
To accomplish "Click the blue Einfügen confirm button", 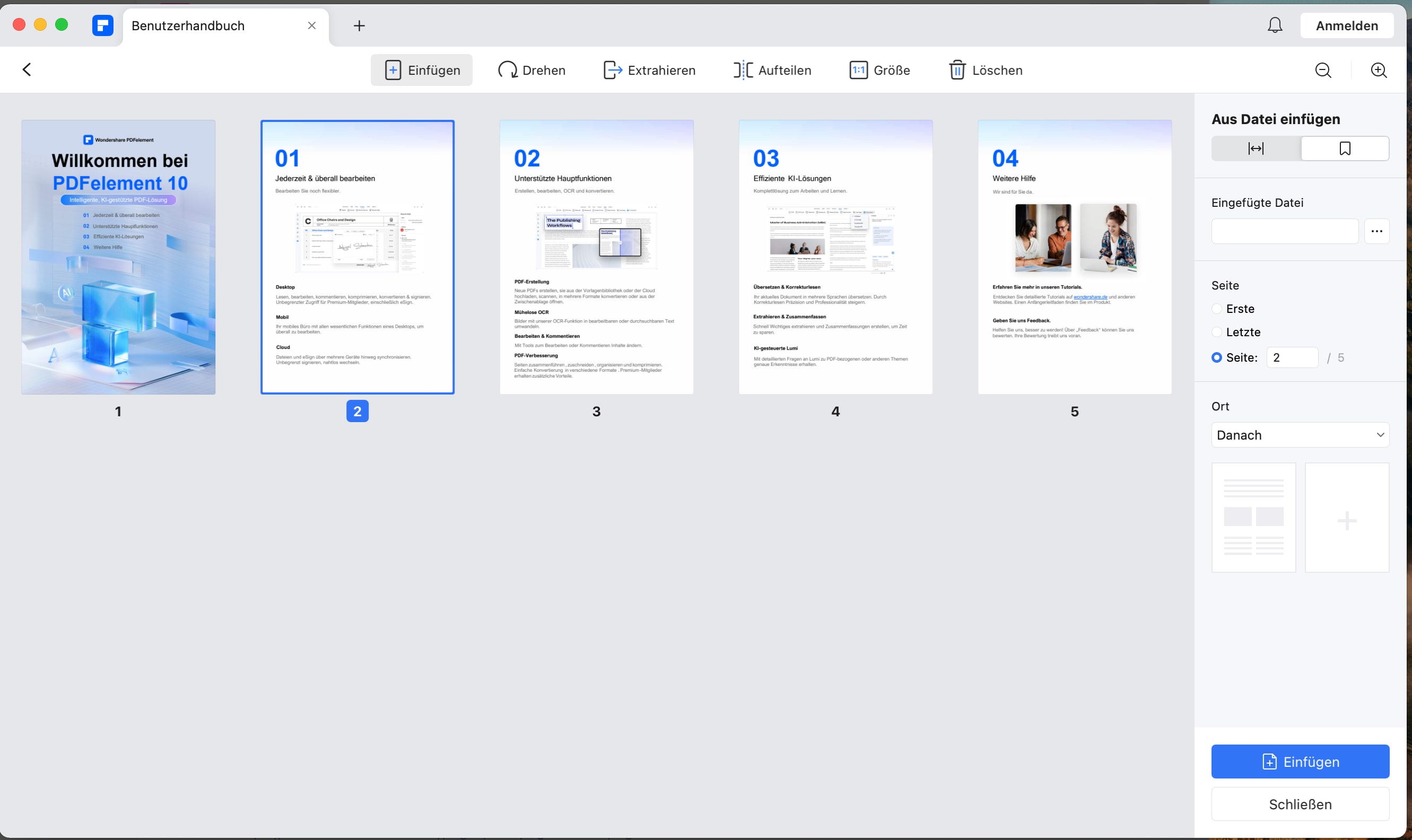I will (x=1300, y=762).
